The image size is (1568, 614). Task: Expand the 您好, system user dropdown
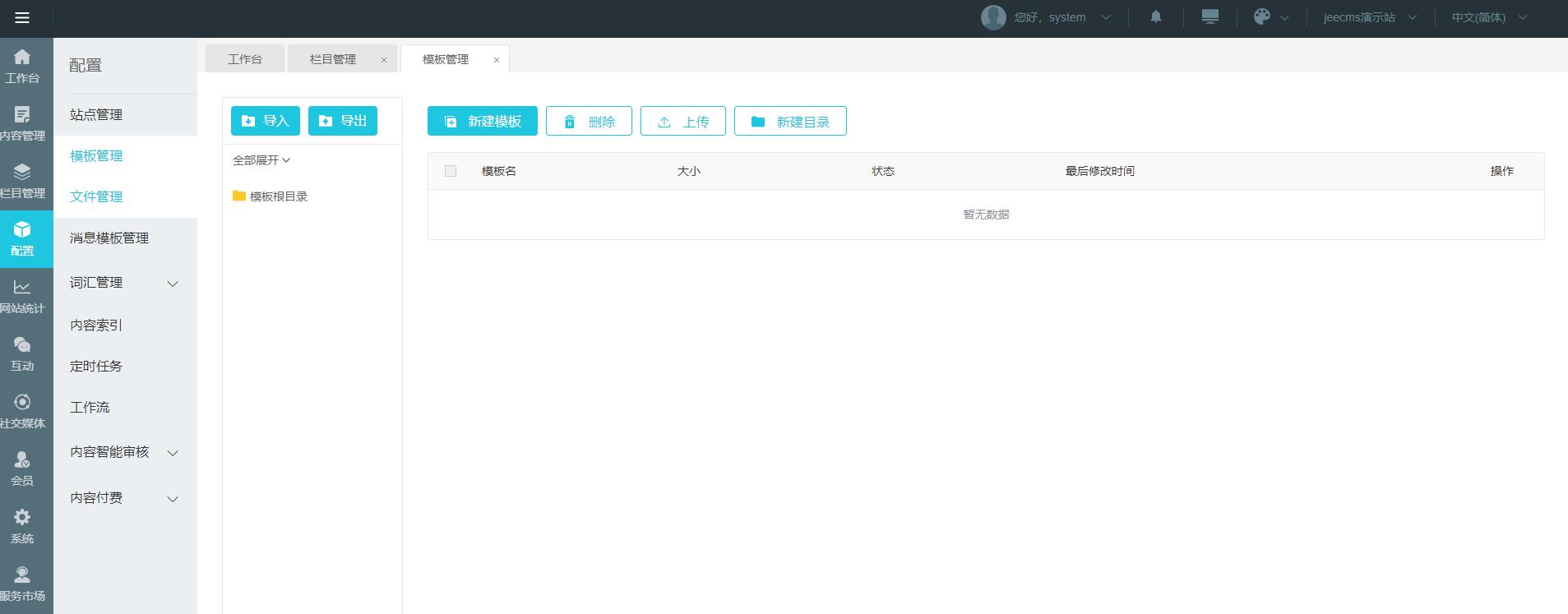[x=1106, y=17]
